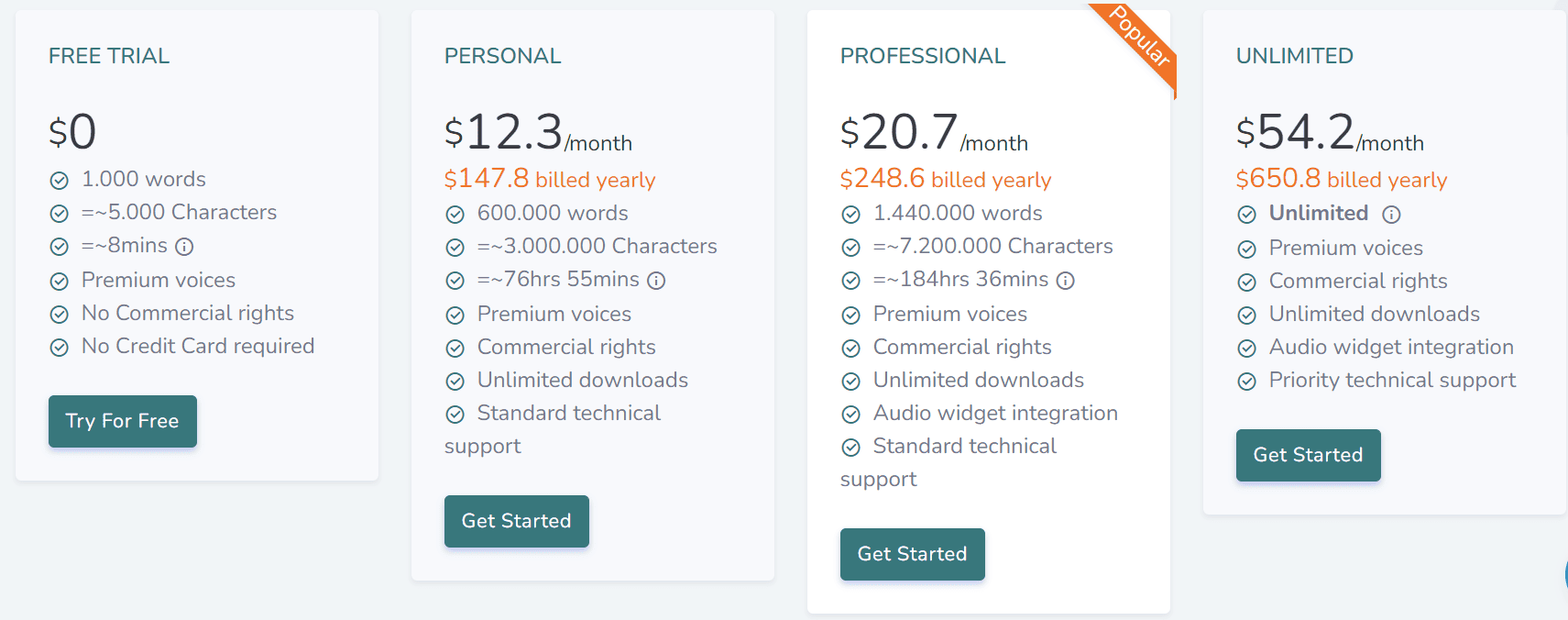Select the Unlimited plan heading
Screen dimensions: 1568x620
click(1295, 55)
